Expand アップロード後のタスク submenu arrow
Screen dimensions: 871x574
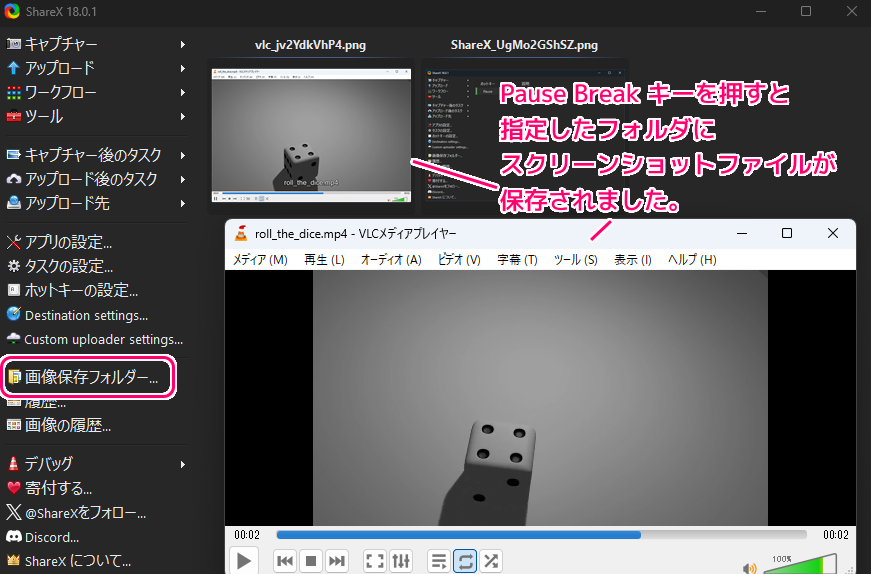point(183,179)
